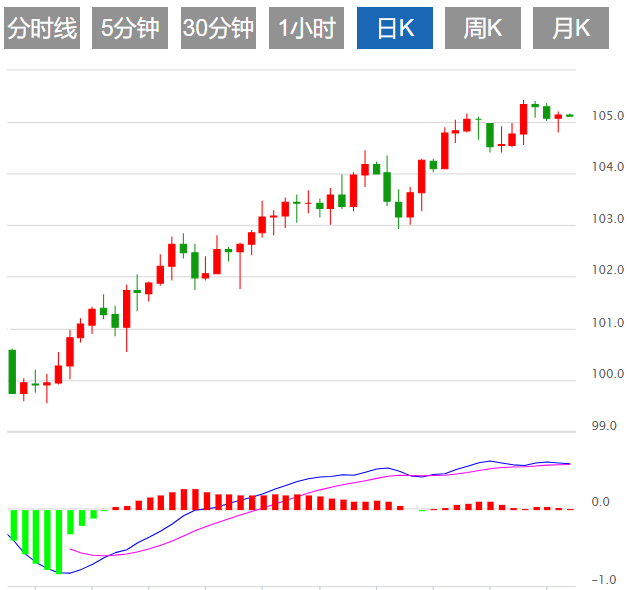
Task: Click the 100.0 price axis label
Action: coord(607,374)
